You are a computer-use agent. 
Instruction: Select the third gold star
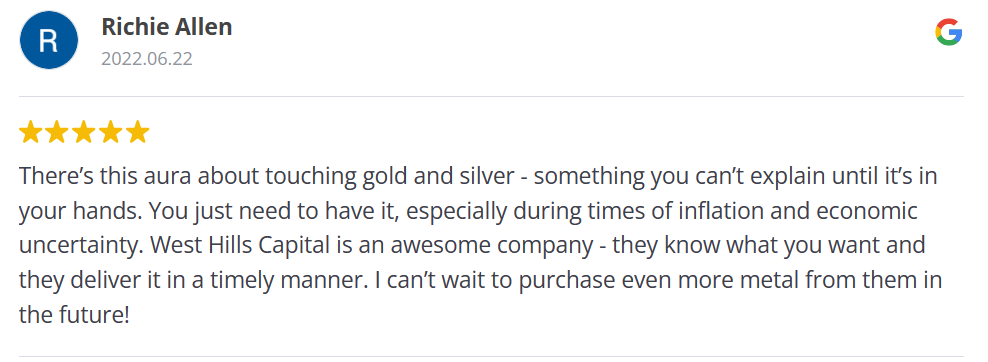coord(84,133)
